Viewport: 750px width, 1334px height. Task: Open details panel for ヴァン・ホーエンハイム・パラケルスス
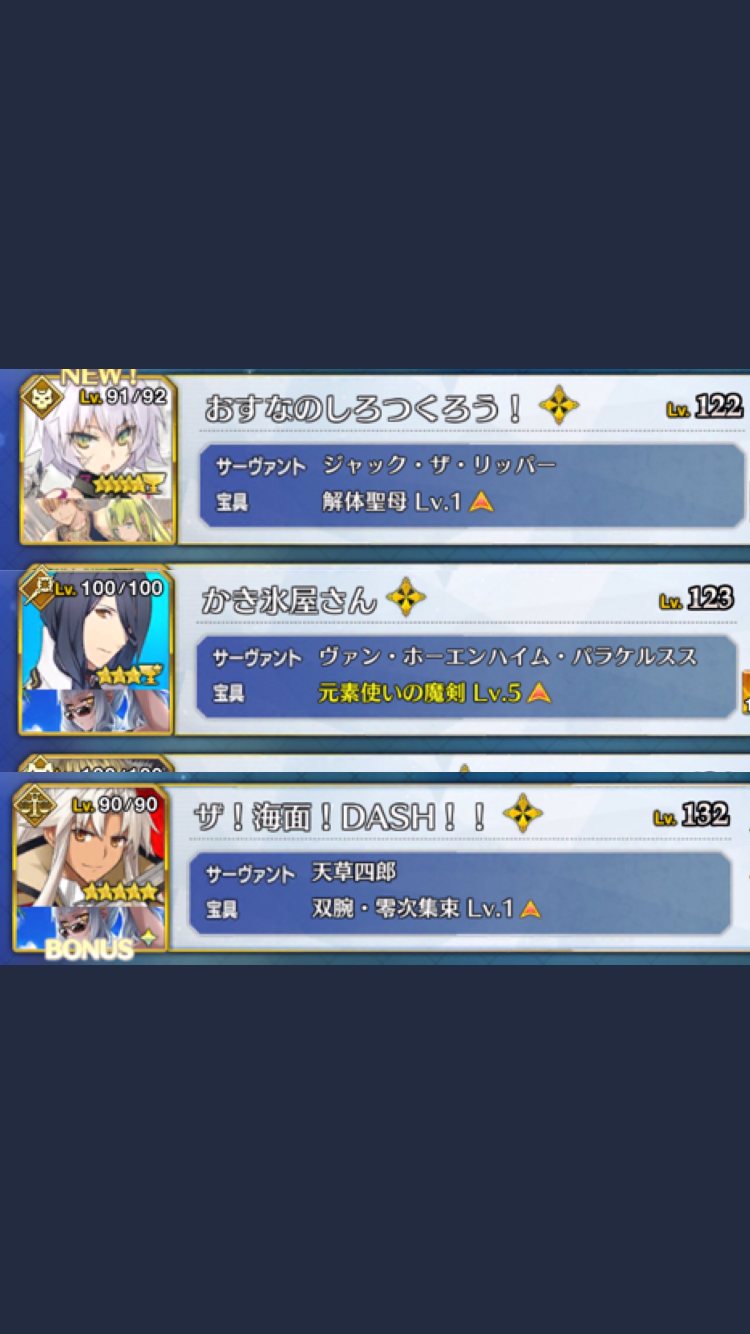click(467, 675)
